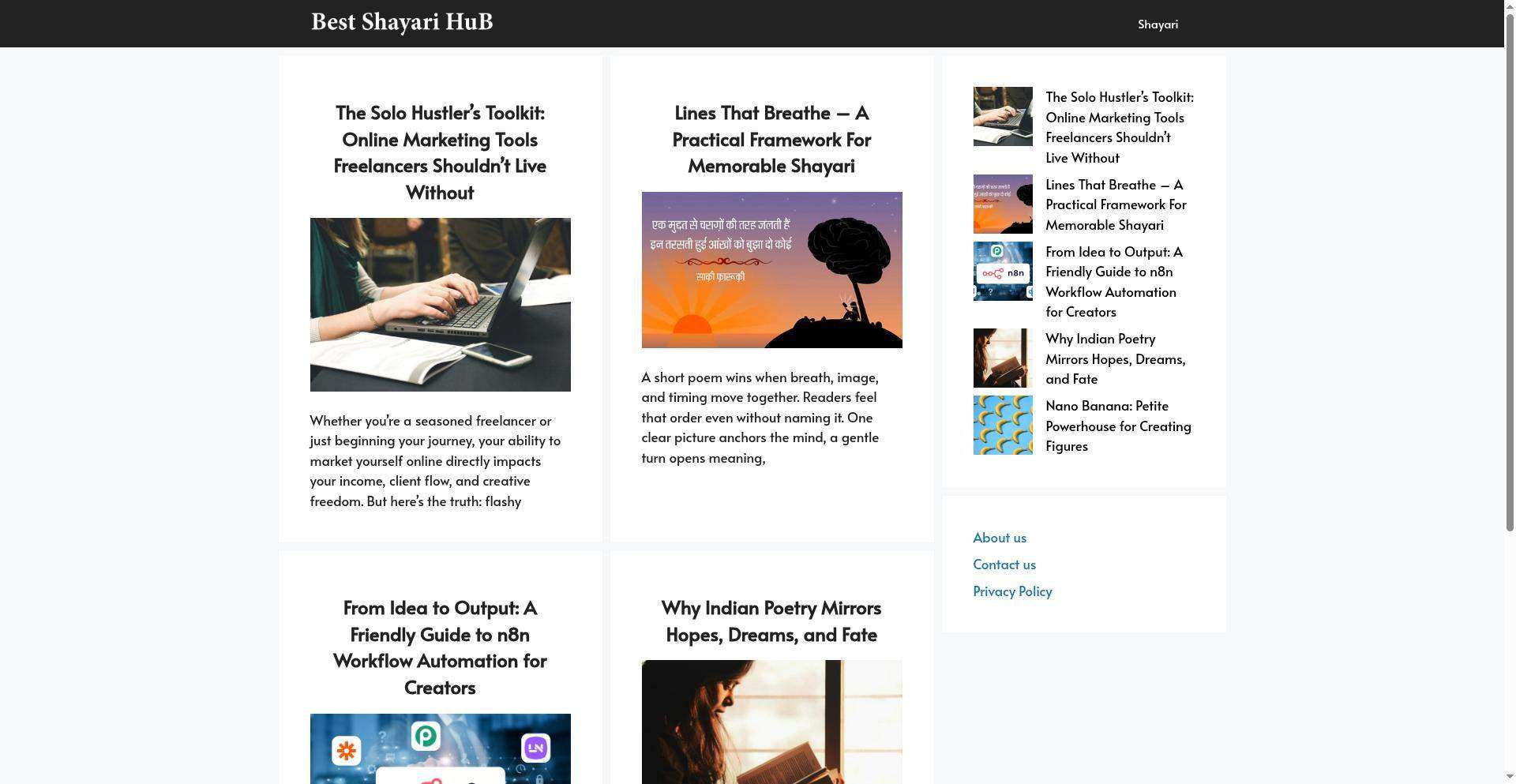Click the vertical page scrollbar thumb

pyautogui.click(x=1510, y=272)
